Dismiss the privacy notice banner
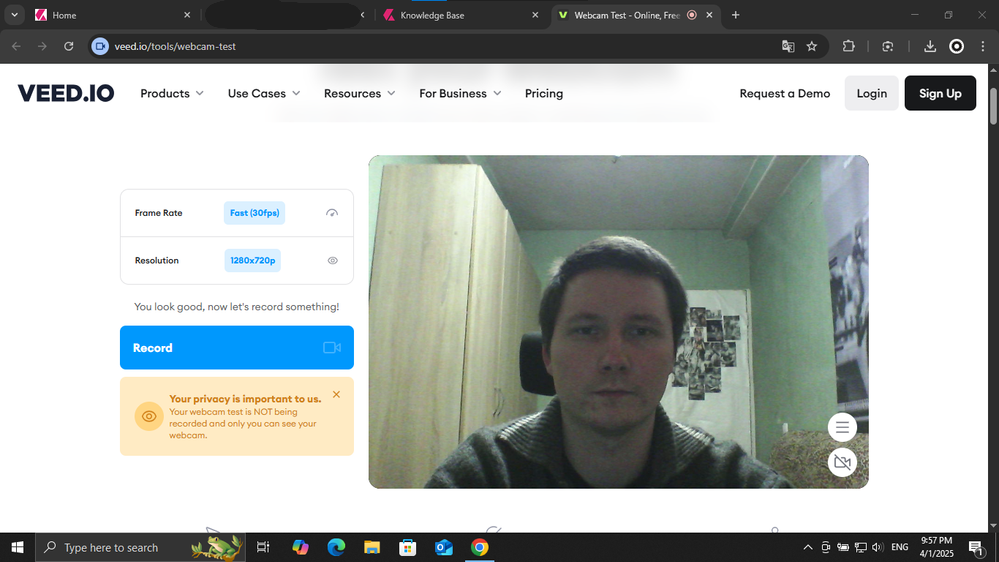This screenshot has width=999, height=562. (x=336, y=394)
